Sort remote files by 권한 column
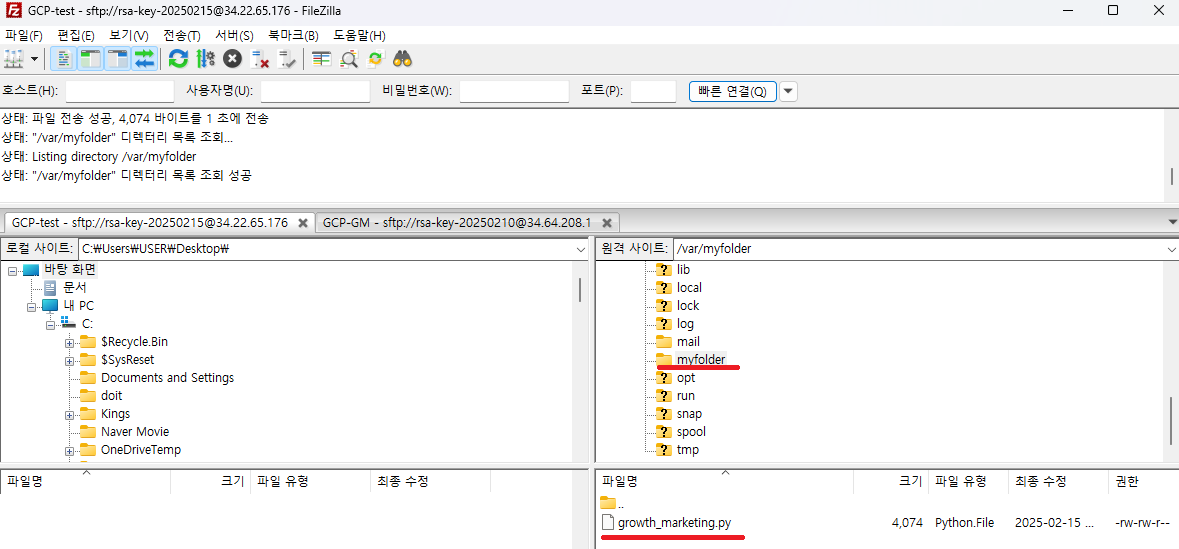The width and height of the screenshot is (1179, 549). click(1142, 481)
